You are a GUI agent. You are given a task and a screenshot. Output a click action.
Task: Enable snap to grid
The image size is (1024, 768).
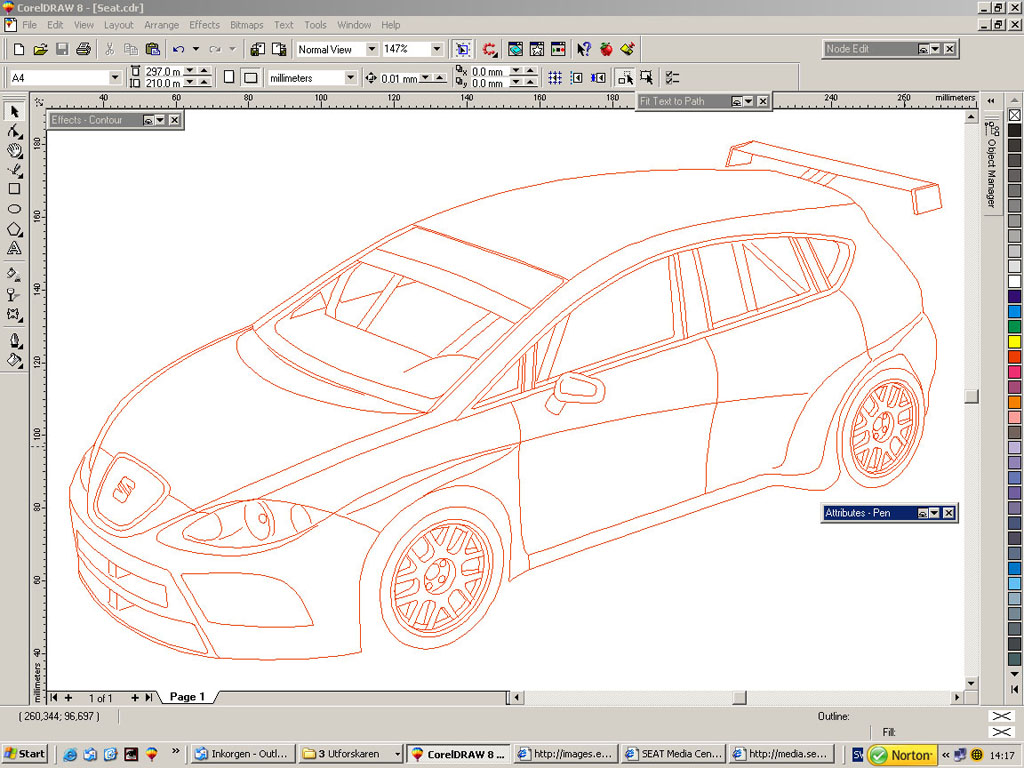pyautogui.click(x=553, y=76)
